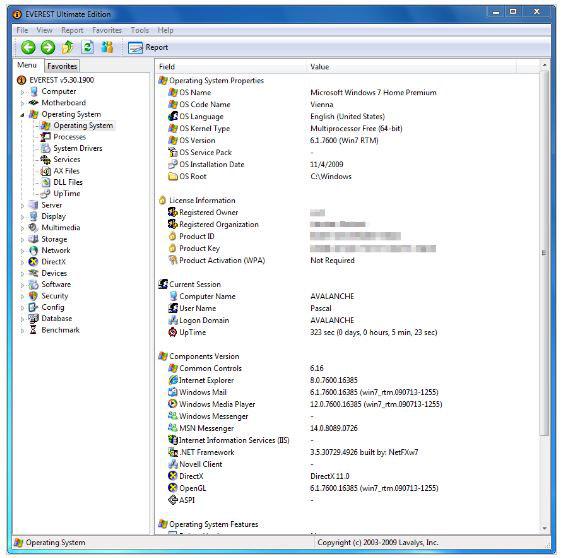Click the Refresh toolbar icon
The width and height of the screenshot is (562, 558).
pyautogui.click(x=87, y=47)
